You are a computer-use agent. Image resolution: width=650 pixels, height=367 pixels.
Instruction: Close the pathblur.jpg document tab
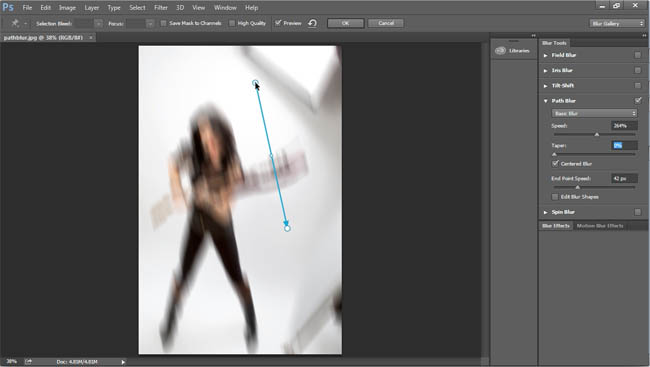91,38
